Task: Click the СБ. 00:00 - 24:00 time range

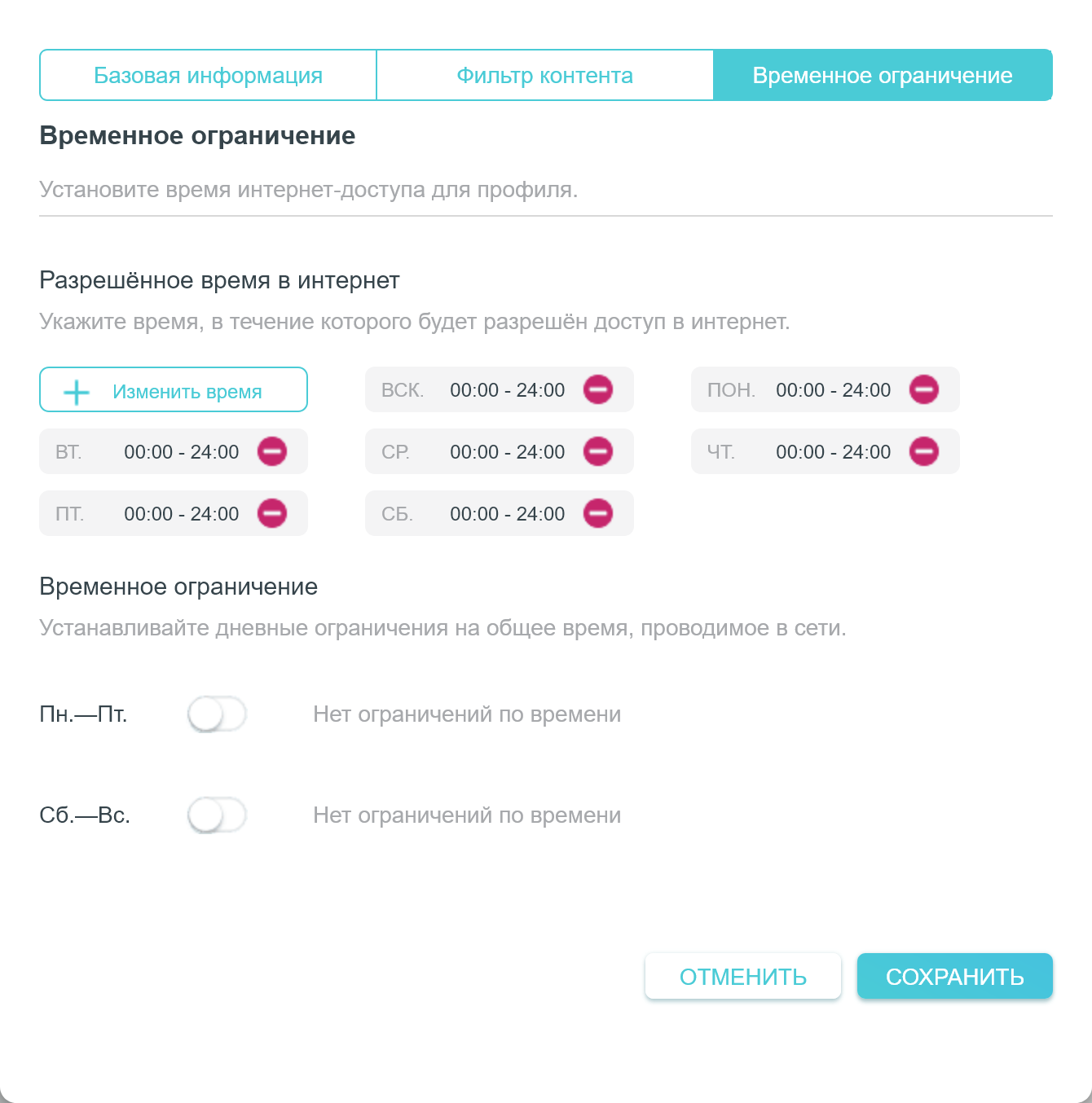Action: [x=507, y=514]
